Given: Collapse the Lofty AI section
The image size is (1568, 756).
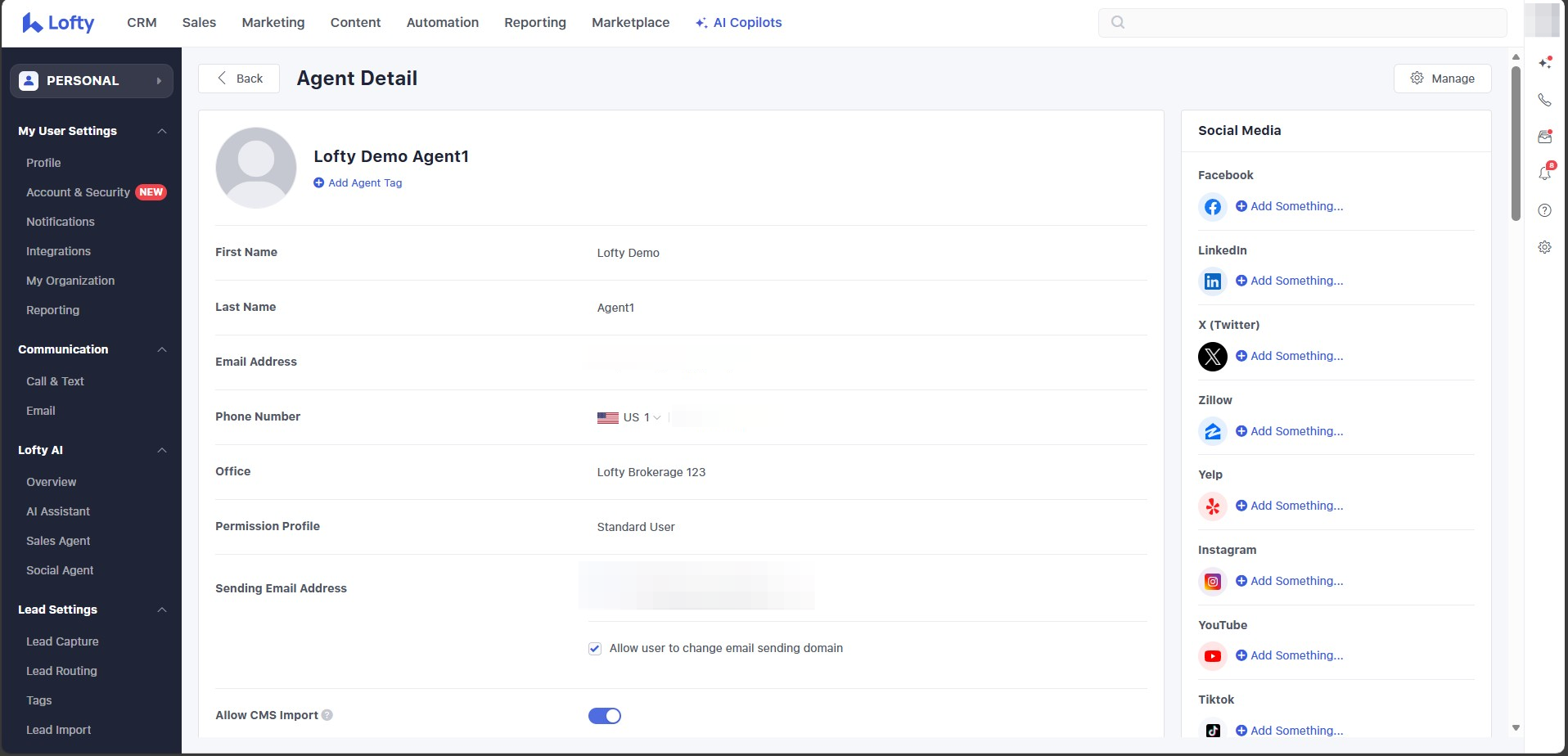Looking at the screenshot, I should click(x=162, y=450).
